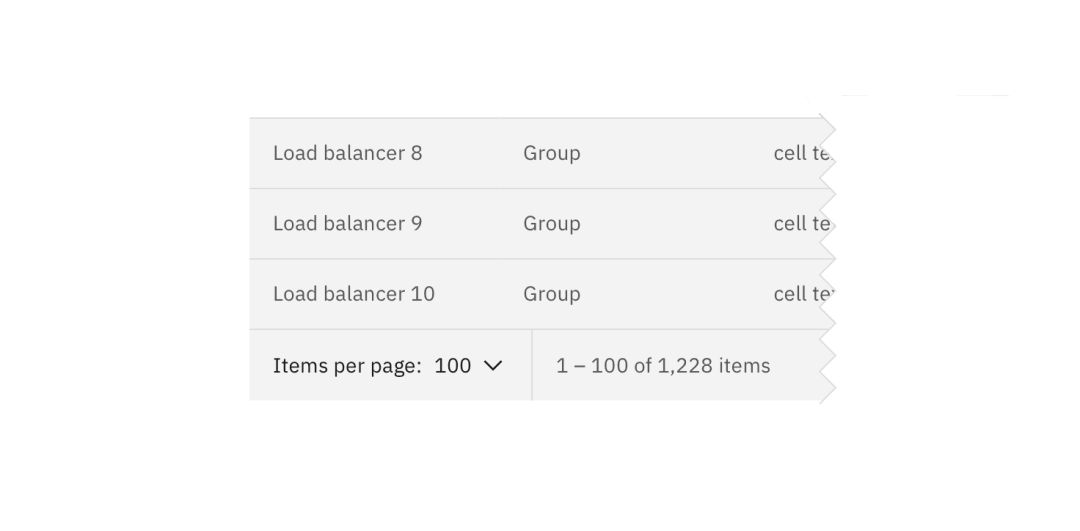The width and height of the screenshot is (1080, 531).
Task: Click the number 9 in Load balancer 9
Action: (416, 223)
